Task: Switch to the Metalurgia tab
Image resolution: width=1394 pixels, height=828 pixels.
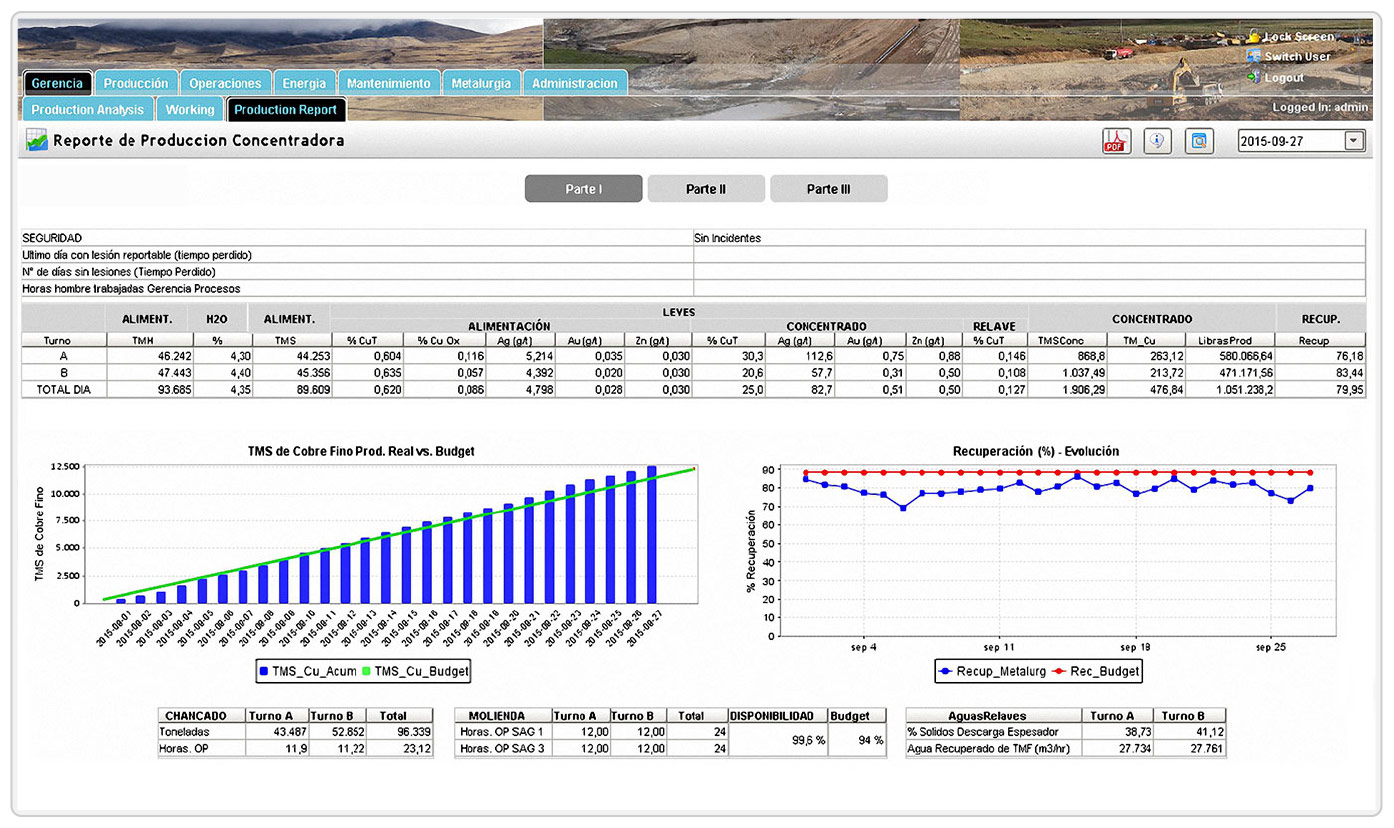Action: coord(481,83)
